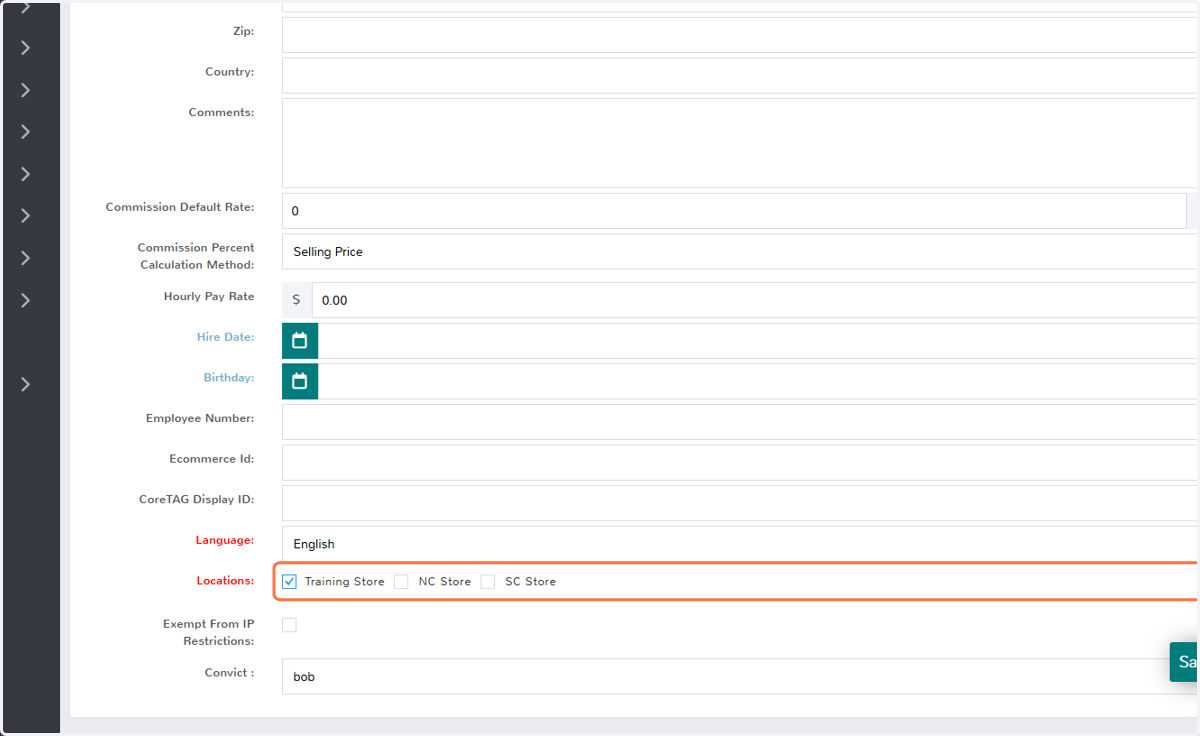Image resolution: width=1200 pixels, height=736 pixels.
Task: Focus the Ecommerce Id field
Action: click(x=739, y=463)
